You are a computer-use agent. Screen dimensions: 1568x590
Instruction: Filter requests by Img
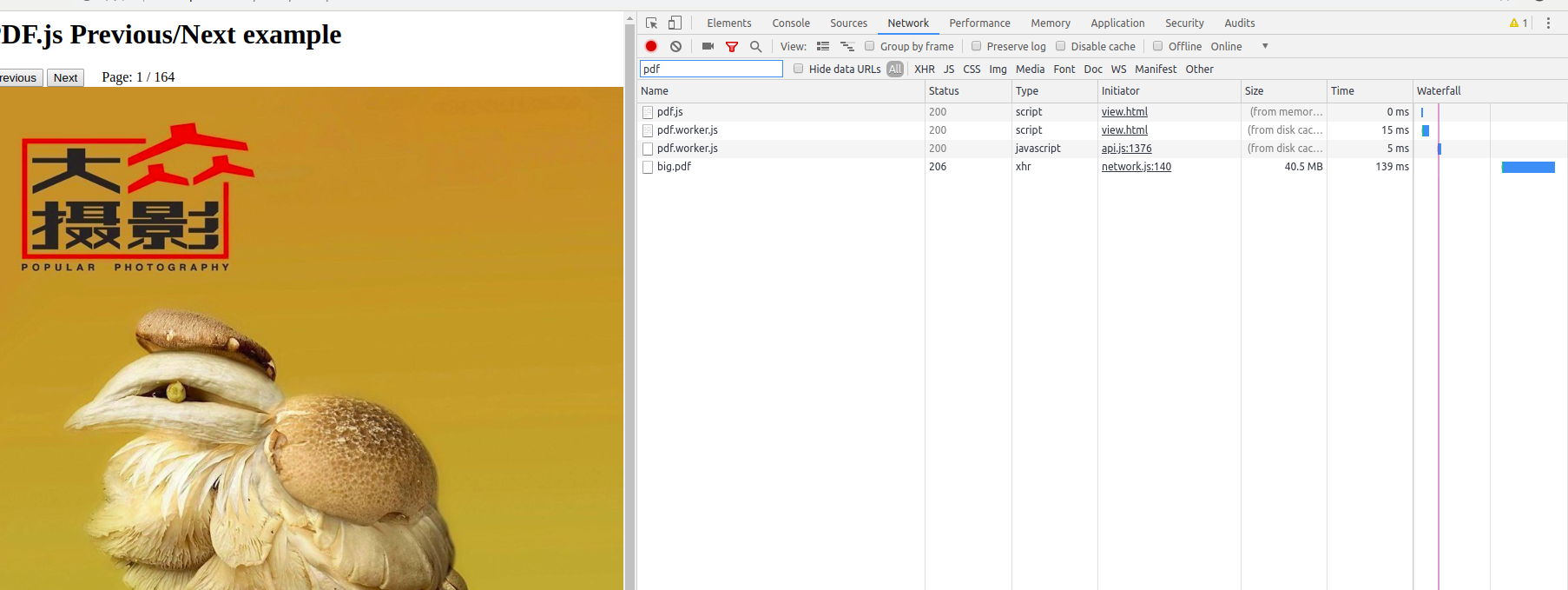tap(998, 69)
